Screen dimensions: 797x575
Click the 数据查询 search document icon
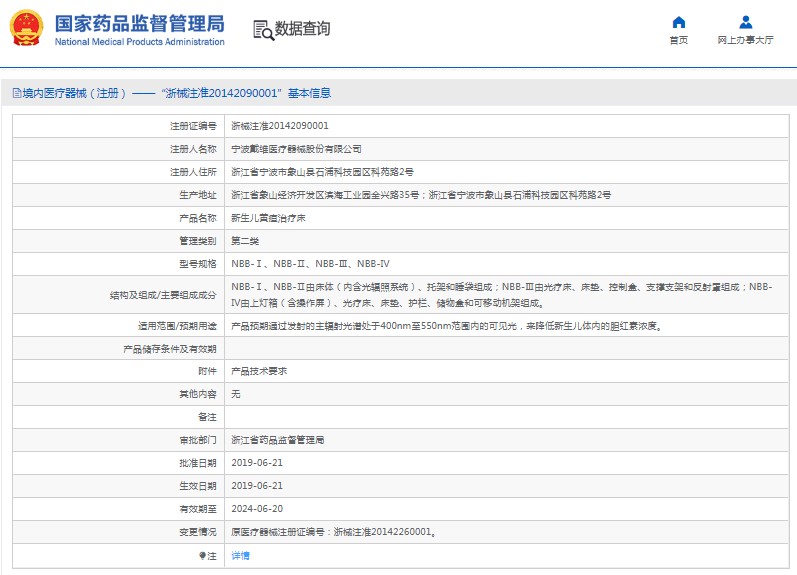point(263,30)
